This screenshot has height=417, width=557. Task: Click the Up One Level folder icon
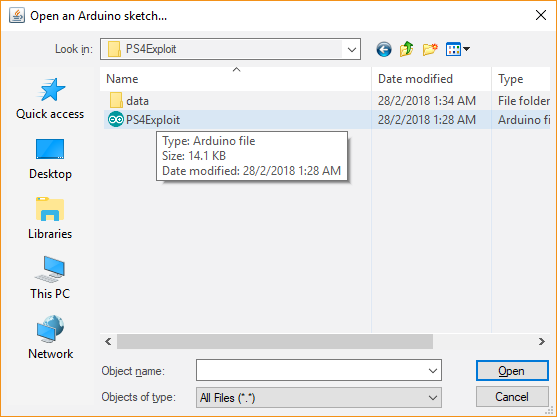point(407,49)
